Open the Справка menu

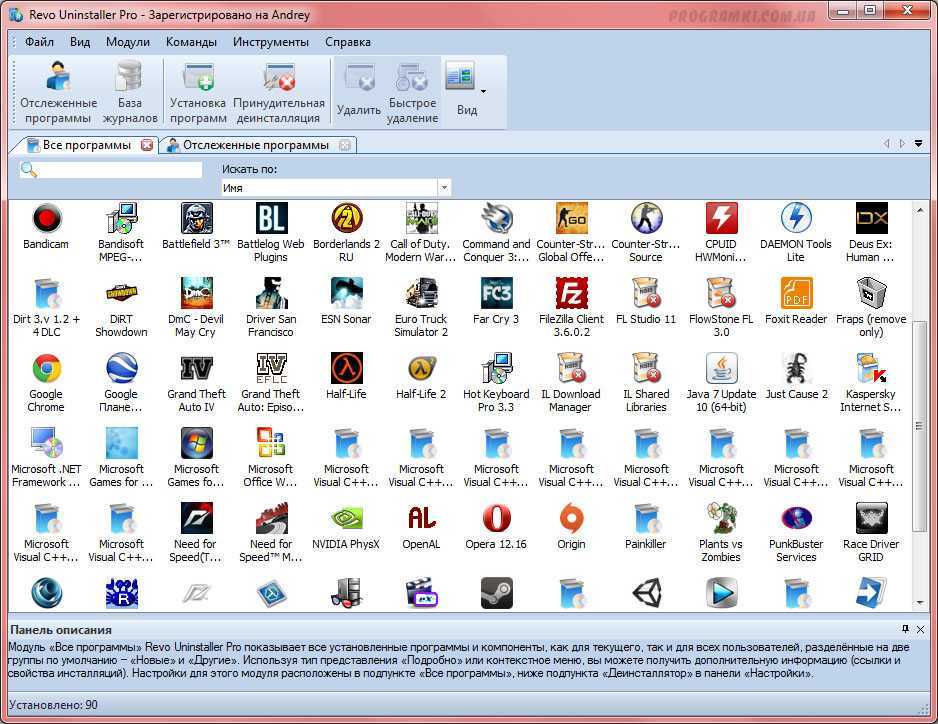coord(348,42)
